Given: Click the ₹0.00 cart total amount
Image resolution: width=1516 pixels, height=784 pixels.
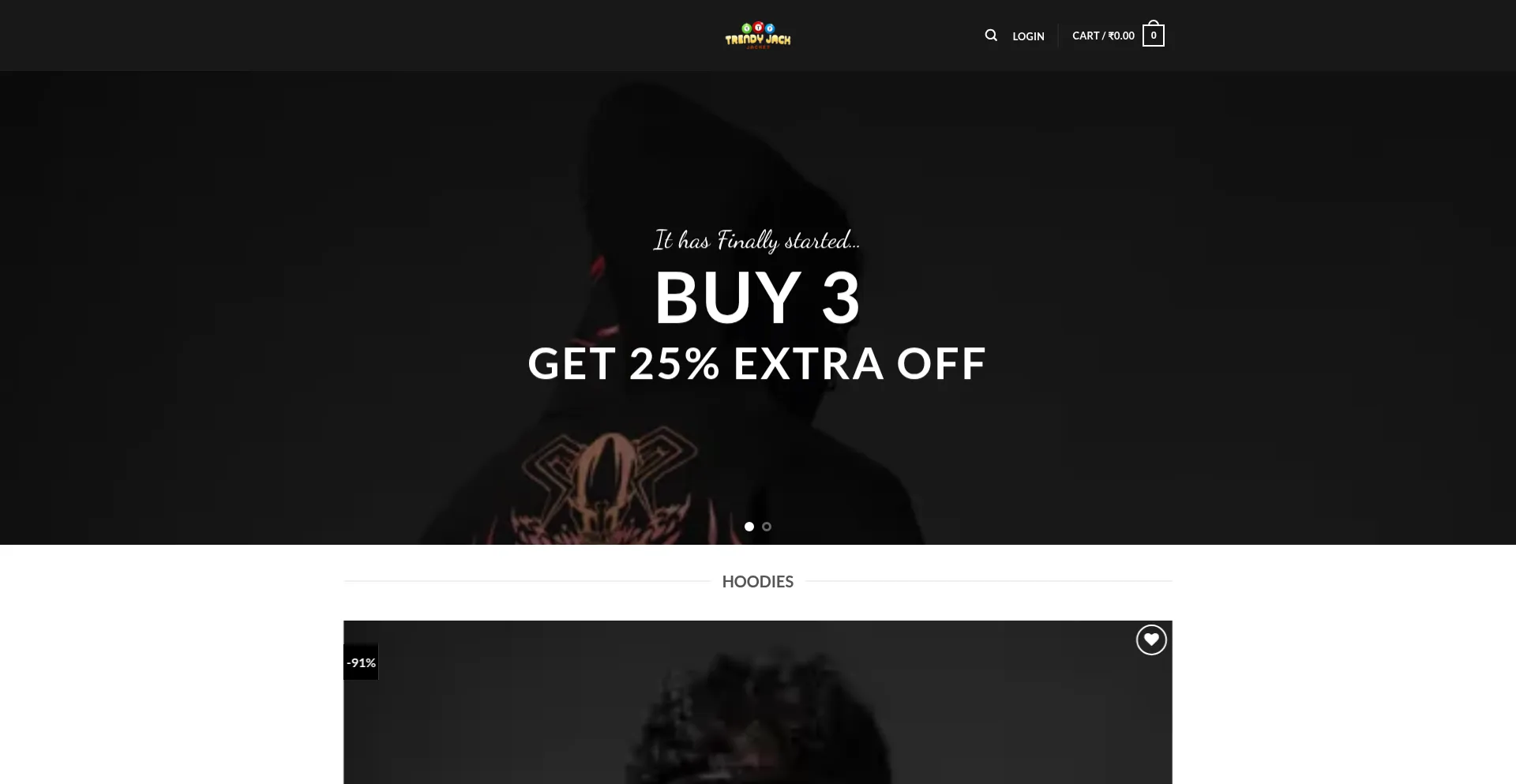Looking at the screenshot, I should click(x=1121, y=36).
